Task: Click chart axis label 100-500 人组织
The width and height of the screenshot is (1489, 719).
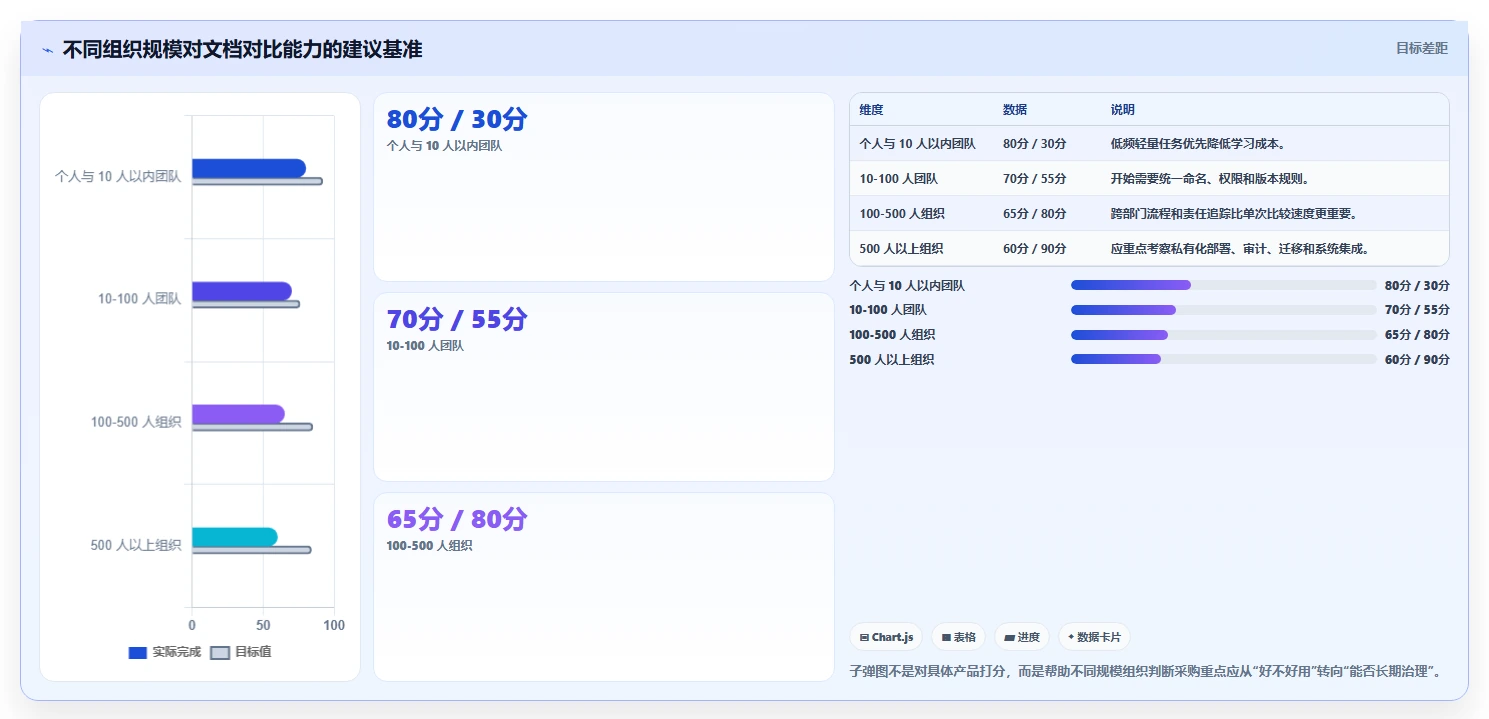Action: 136,422
